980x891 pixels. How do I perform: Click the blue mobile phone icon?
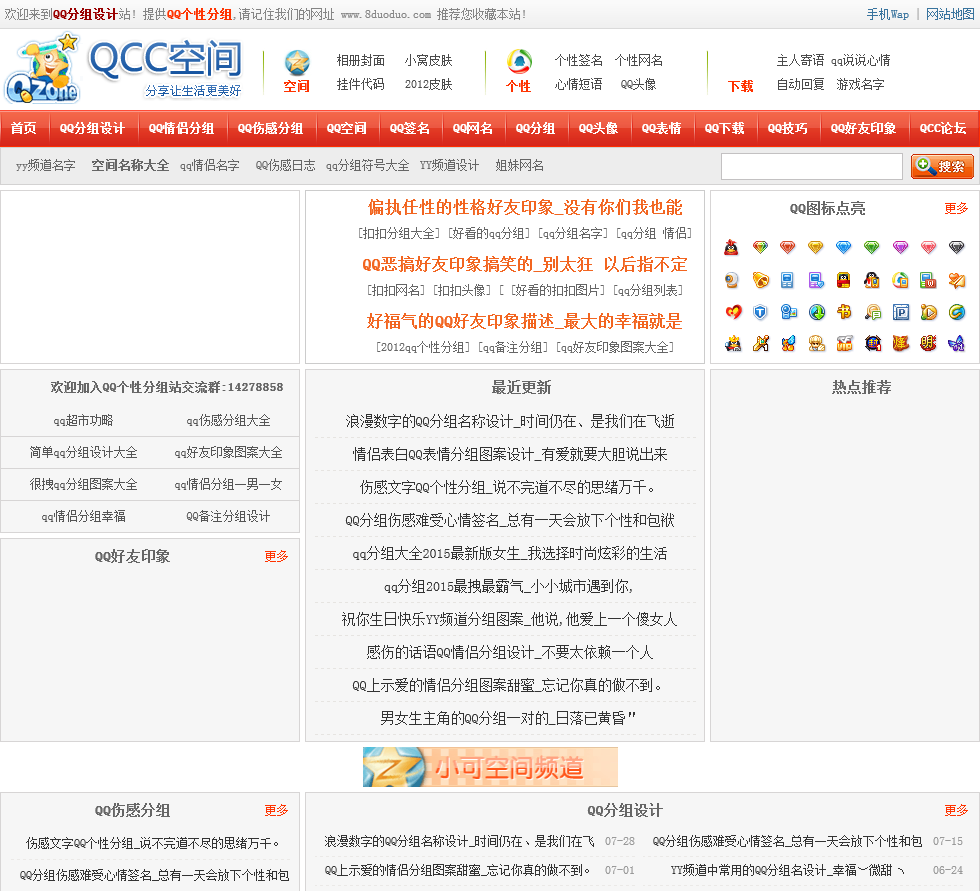coord(788,280)
